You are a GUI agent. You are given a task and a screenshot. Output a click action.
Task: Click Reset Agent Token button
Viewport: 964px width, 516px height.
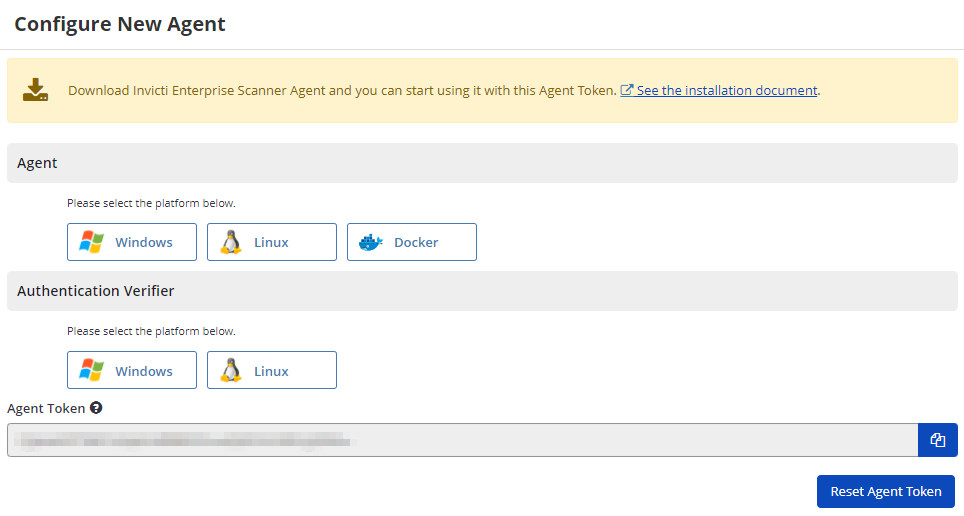pyautogui.click(x=886, y=491)
